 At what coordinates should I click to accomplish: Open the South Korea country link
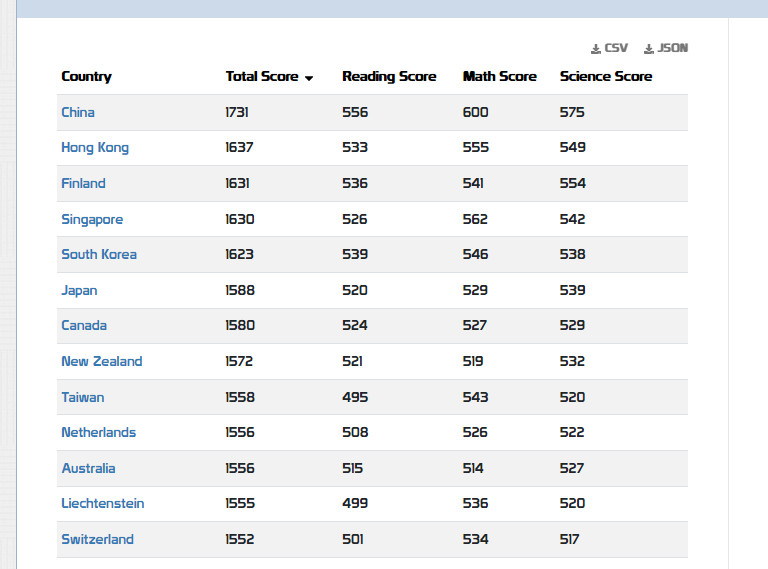[99, 254]
